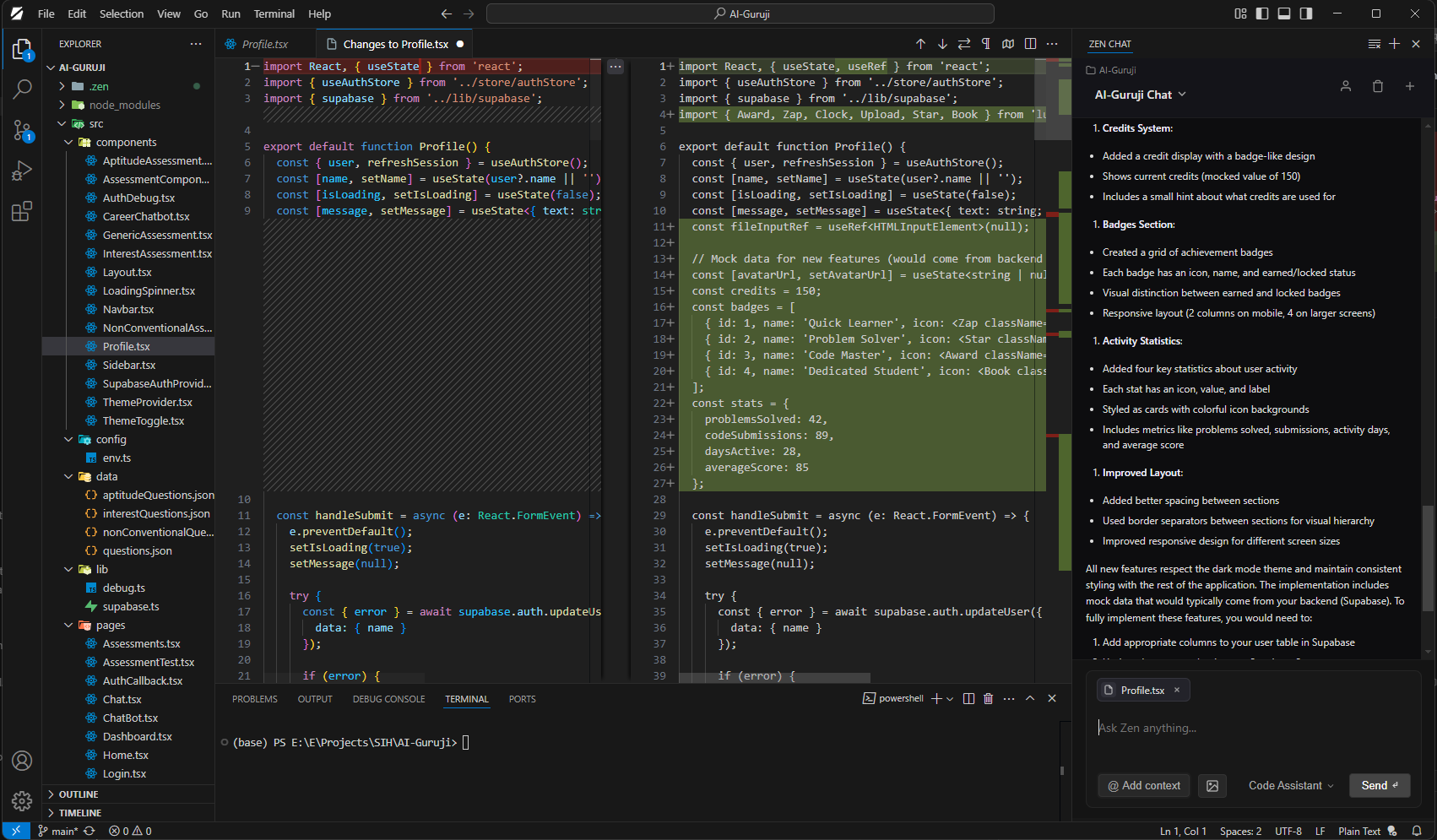The image size is (1437, 840).
Task: Go to next change arrow
Action: coord(942,44)
